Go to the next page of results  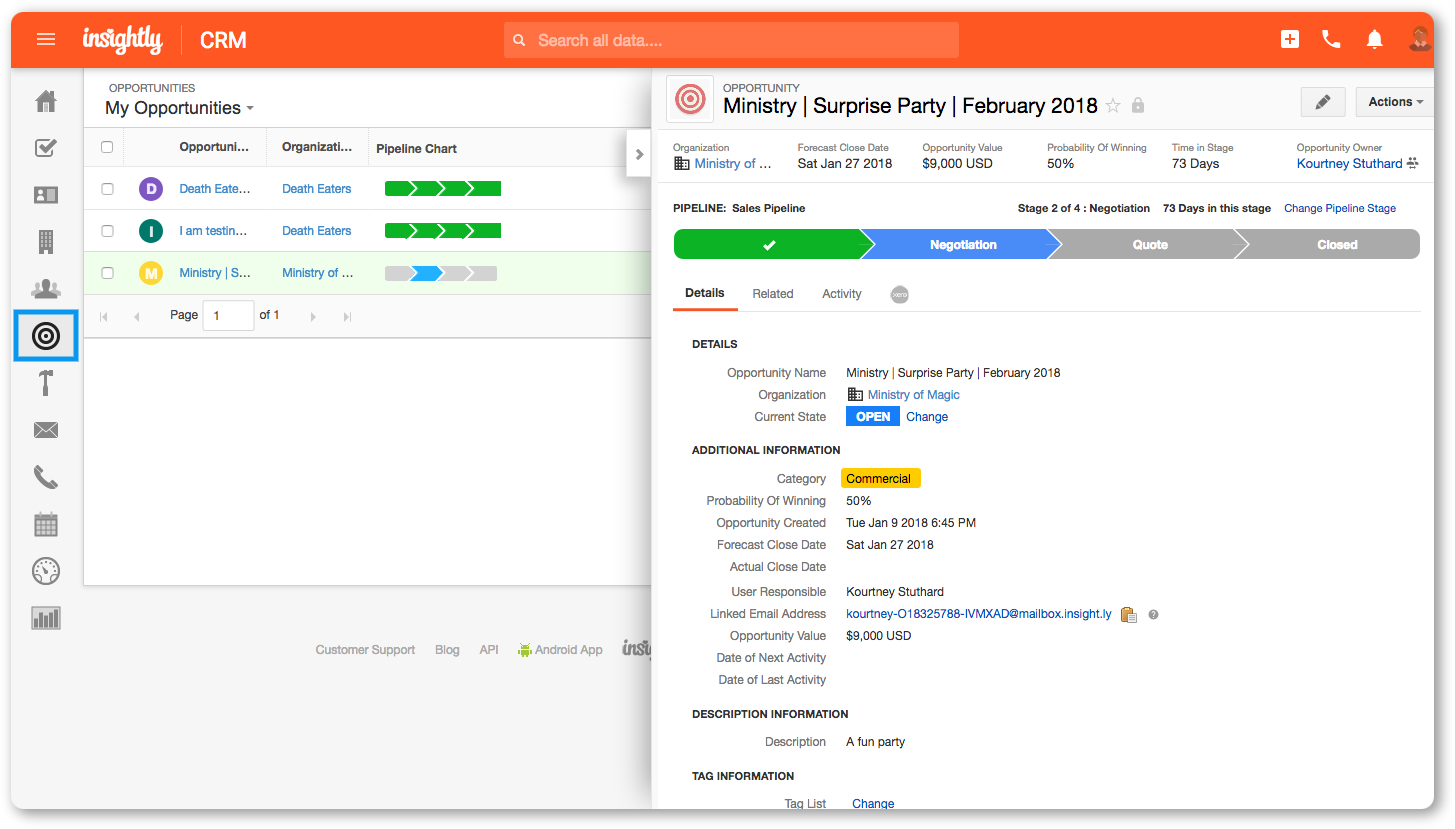pos(313,316)
